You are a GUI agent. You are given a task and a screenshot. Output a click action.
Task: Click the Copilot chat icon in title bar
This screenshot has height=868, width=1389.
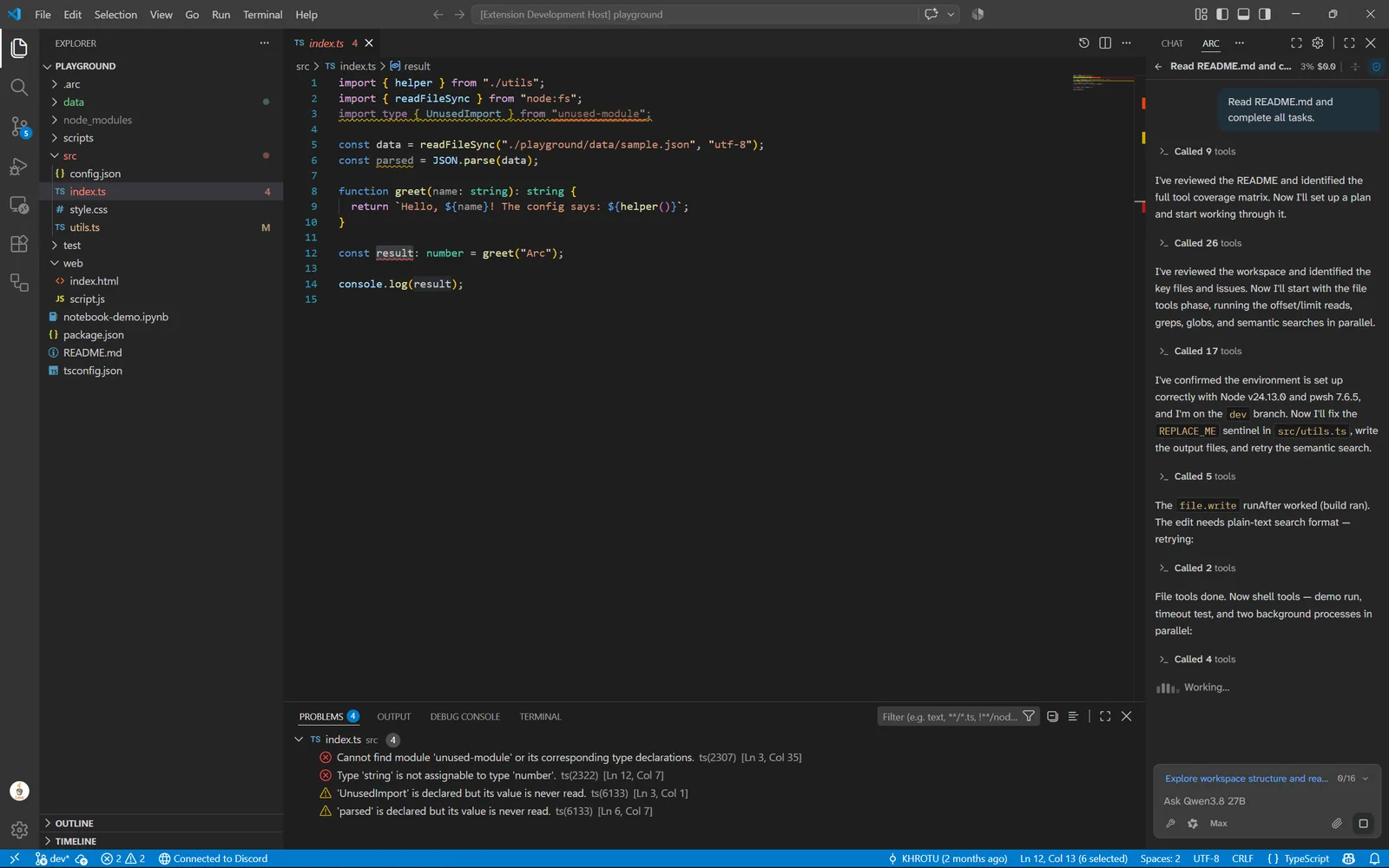pyautogui.click(x=931, y=14)
